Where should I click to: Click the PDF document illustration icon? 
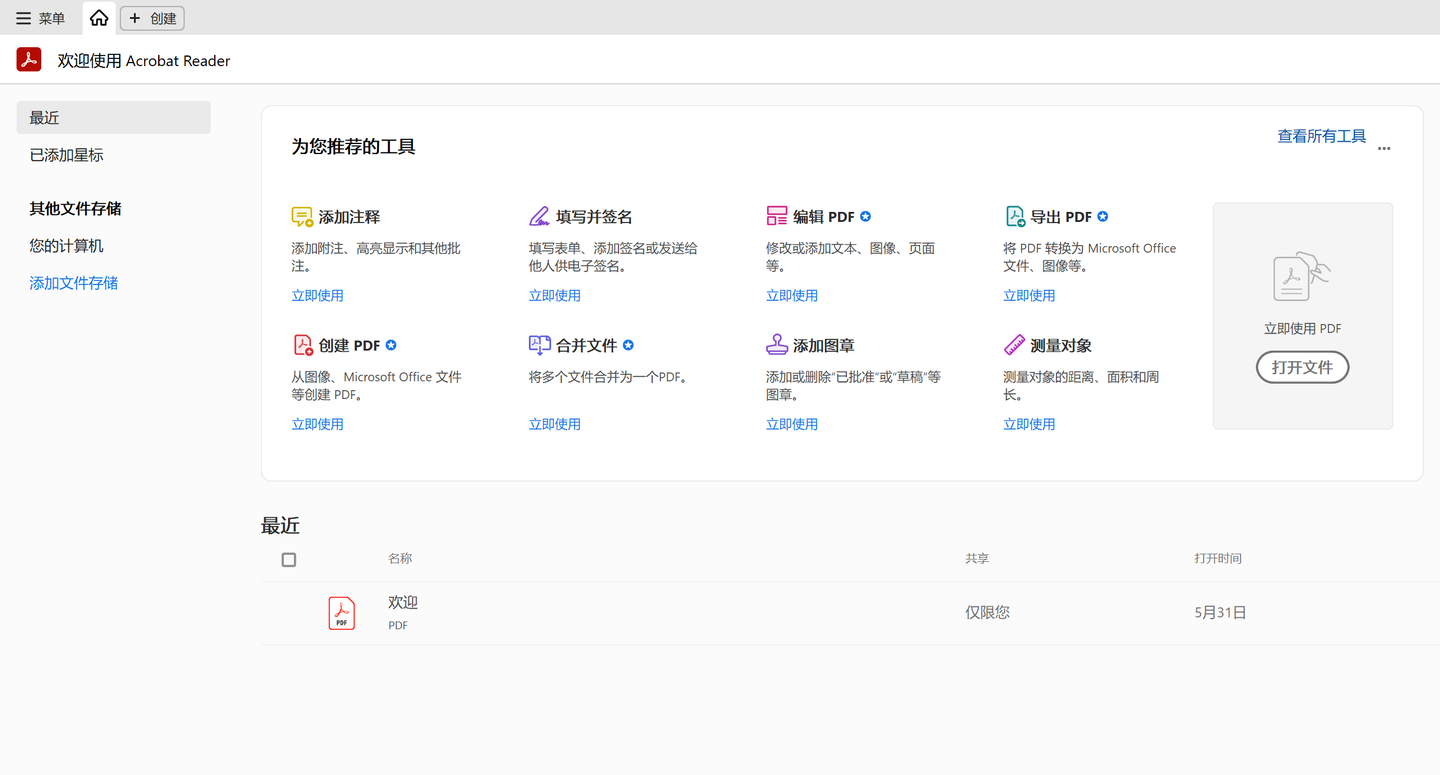click(1302, 277)
